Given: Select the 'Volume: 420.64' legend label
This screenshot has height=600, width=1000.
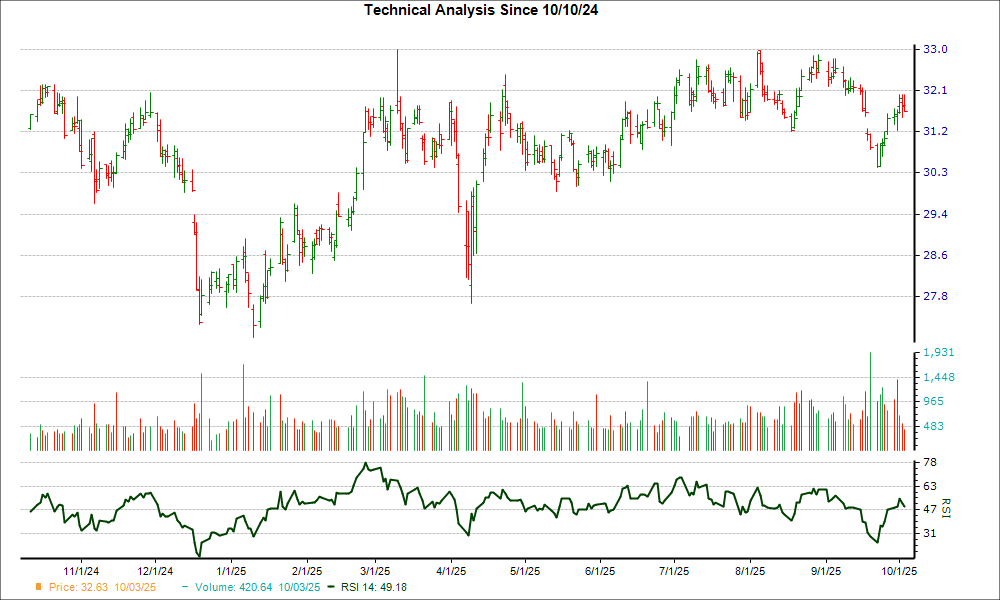Looking at the screenshot, I should [x=258, y=587].
